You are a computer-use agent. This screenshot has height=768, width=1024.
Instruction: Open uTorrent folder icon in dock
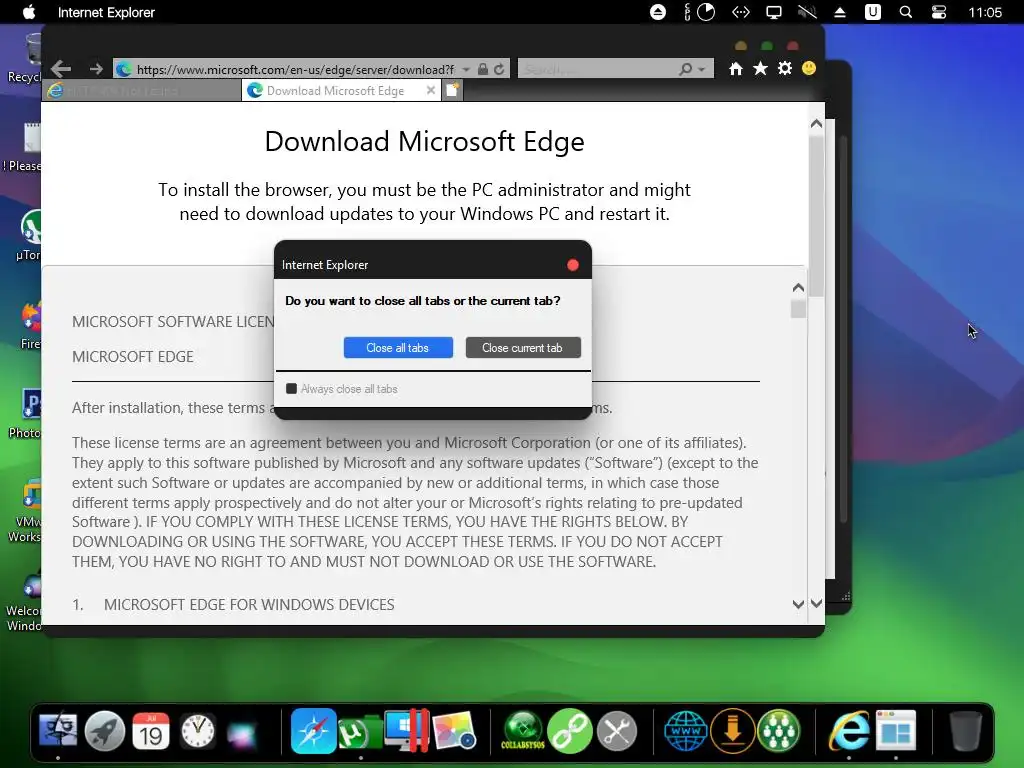(x=360, y=731)
